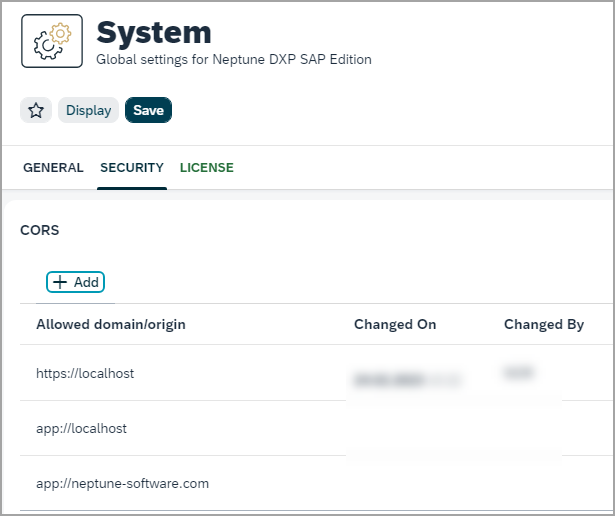
Task: Open the GENERAL tab
Action: pyautogui.click(x=53, y=168)
